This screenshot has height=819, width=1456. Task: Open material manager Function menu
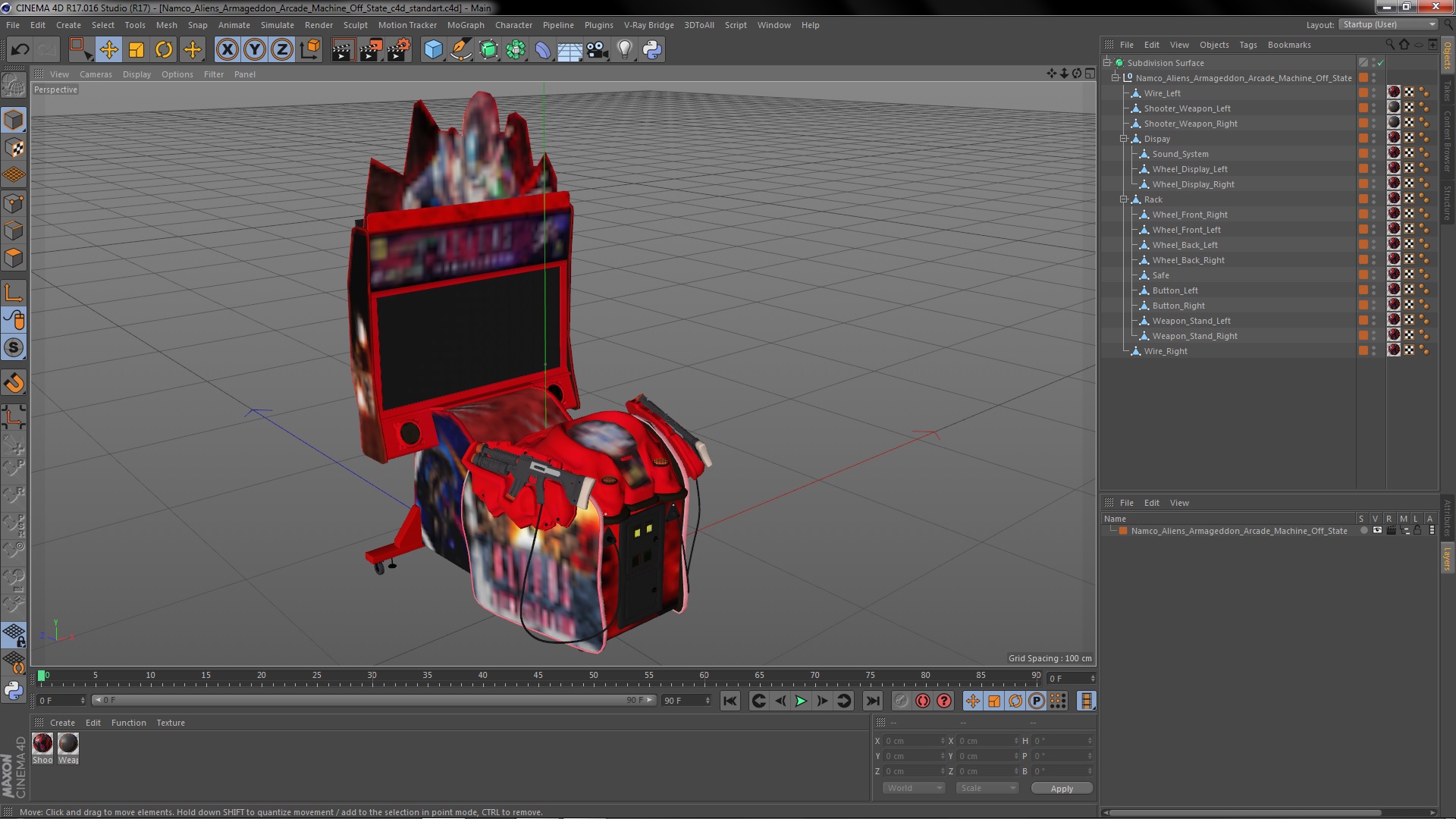point(128,723)
